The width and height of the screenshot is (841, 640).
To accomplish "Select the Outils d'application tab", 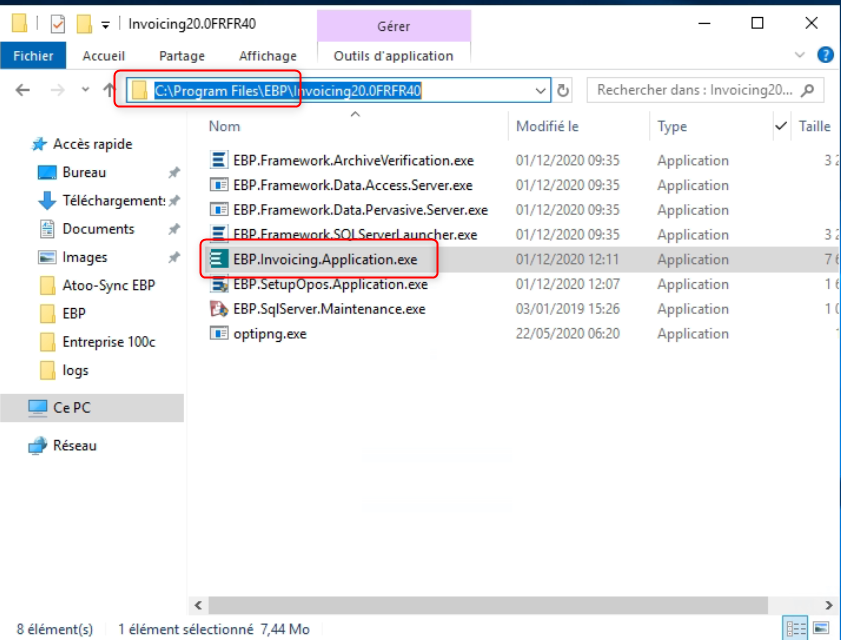I will pyautogui.click(x=393, y=56).
